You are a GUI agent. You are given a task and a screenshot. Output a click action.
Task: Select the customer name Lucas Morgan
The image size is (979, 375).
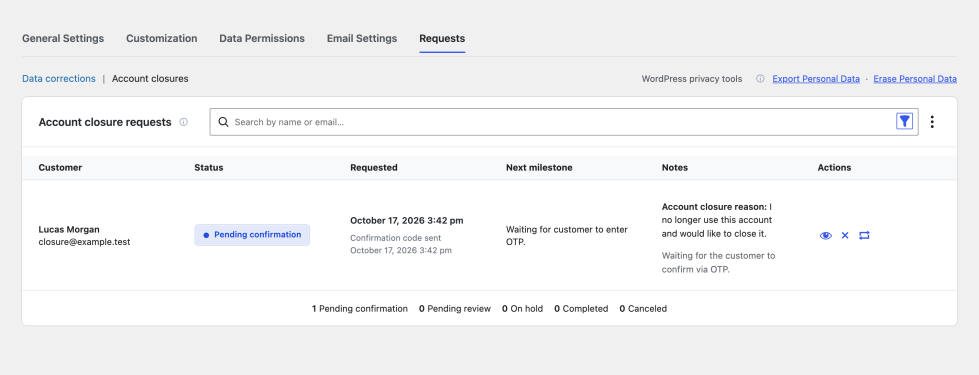coord(69,229)
